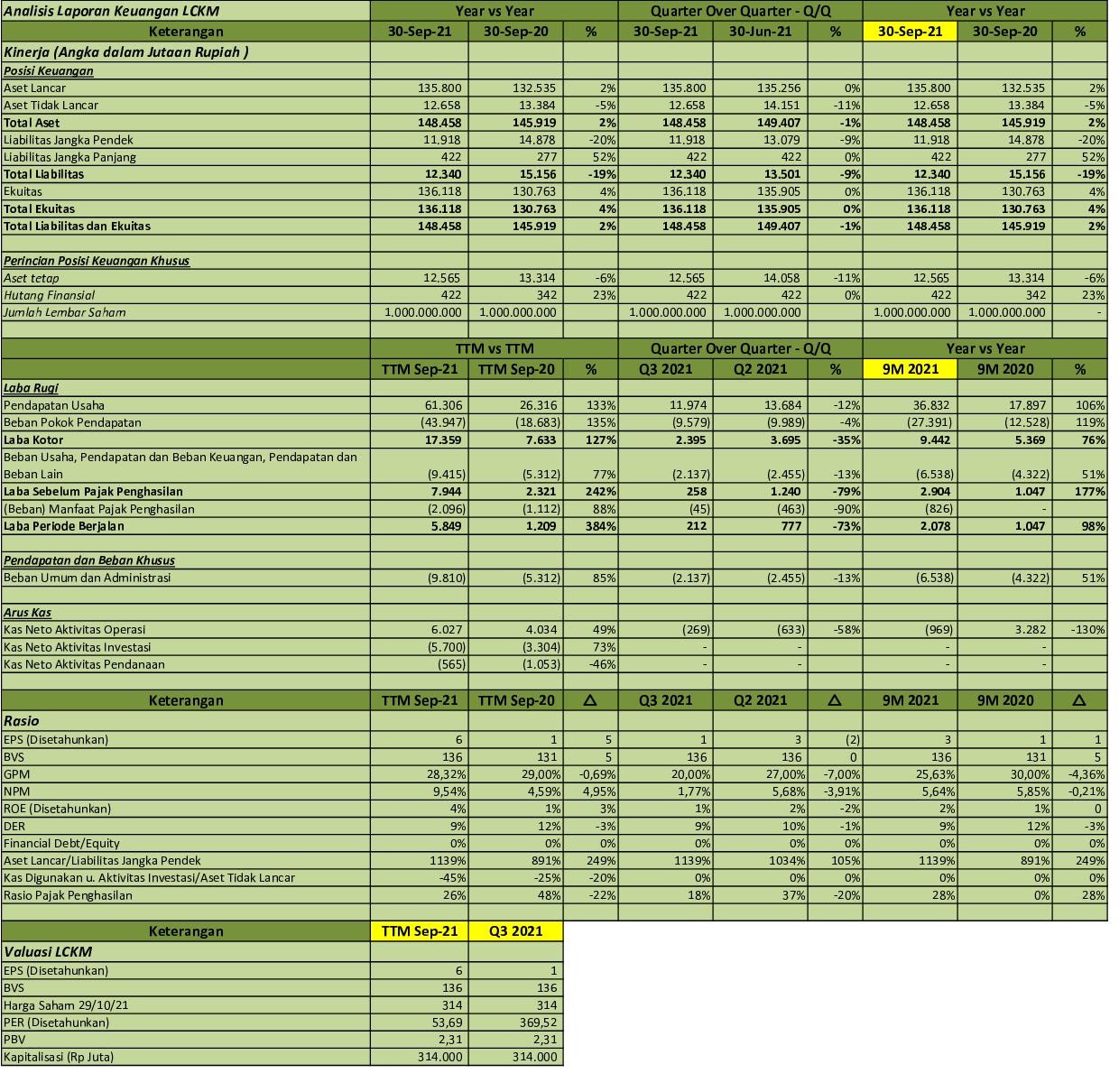
Task: Select the 17.359 Laba Kotor value
Action: pos(443,440)
